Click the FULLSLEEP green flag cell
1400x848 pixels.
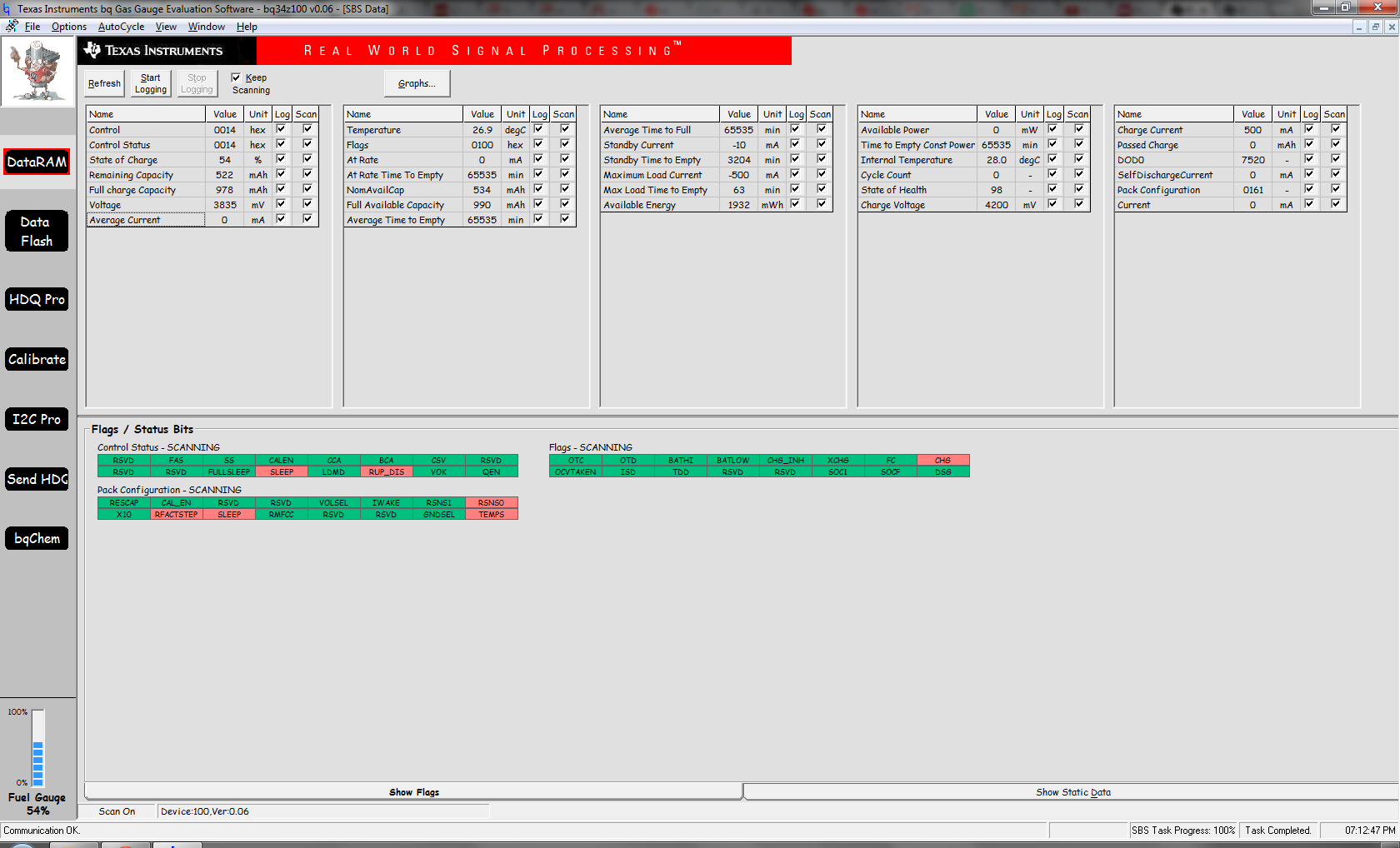pyautogui.click(x=229, y=472)
